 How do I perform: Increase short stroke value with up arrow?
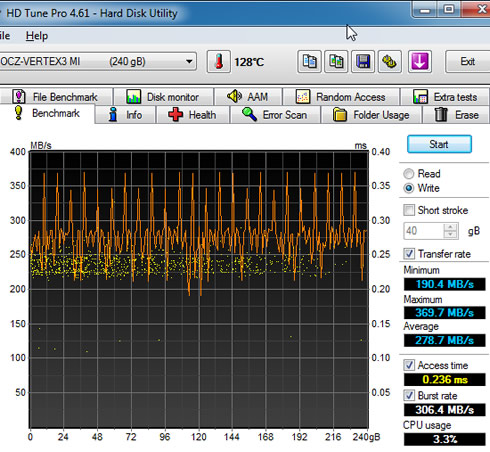point(450,227)
